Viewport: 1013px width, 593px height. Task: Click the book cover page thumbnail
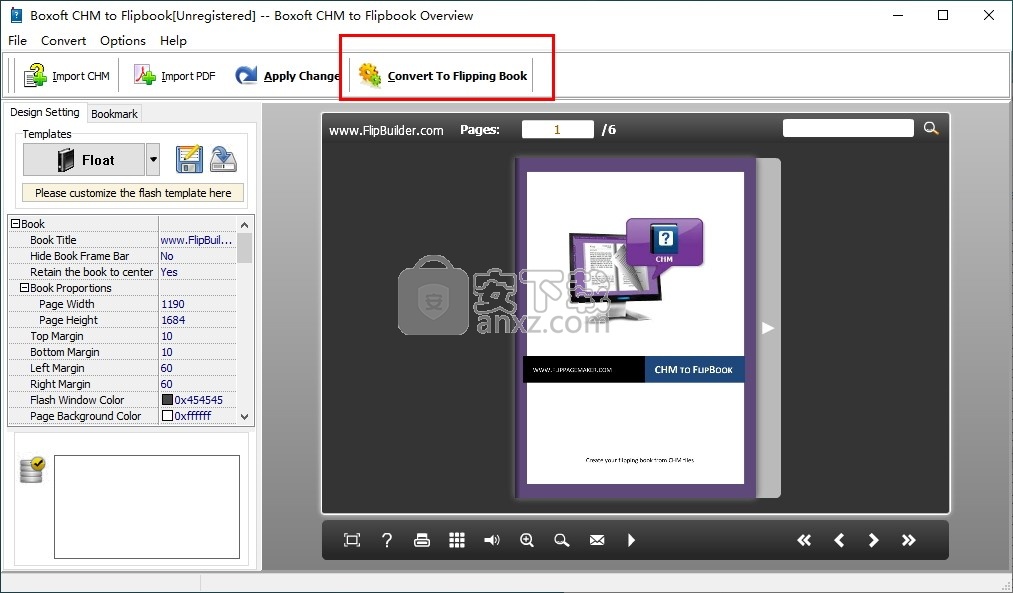635,328
